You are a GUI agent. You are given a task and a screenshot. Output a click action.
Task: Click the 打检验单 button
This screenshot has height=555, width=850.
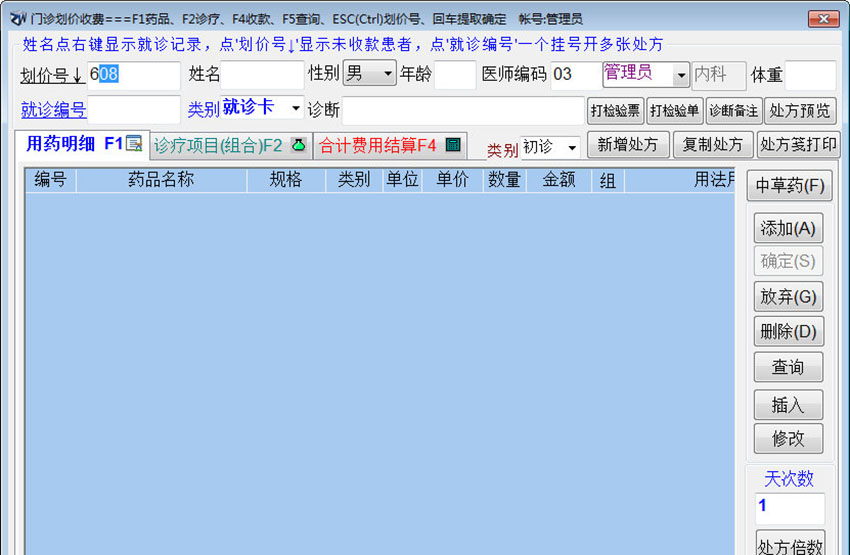point(674,111)
